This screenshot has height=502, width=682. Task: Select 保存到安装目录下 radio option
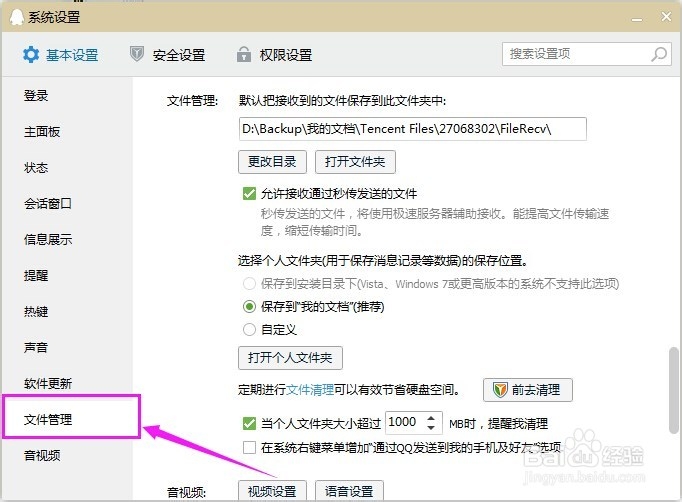(249, 284)
